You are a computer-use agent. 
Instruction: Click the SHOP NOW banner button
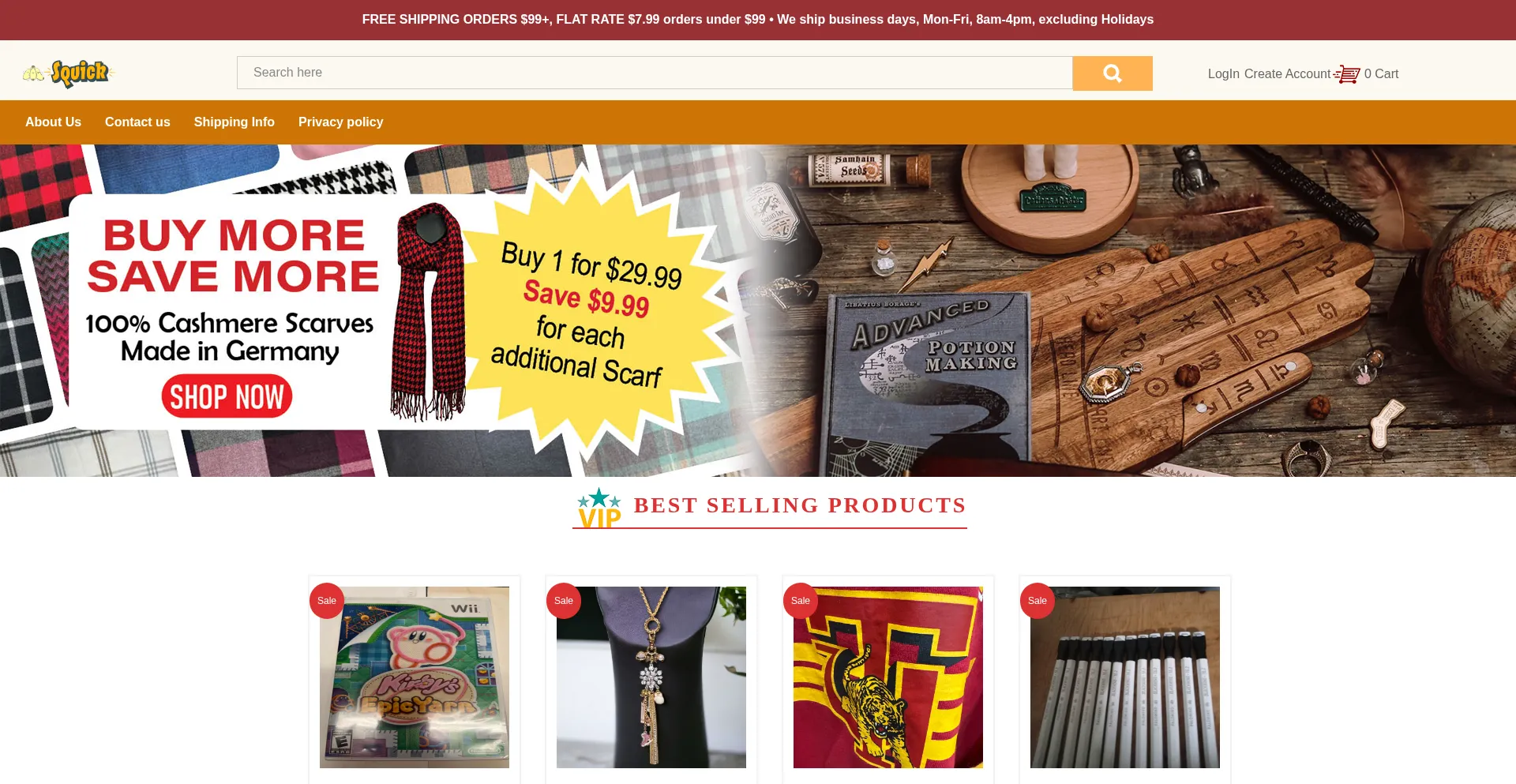pyautogui.click(x=227, y=396)
